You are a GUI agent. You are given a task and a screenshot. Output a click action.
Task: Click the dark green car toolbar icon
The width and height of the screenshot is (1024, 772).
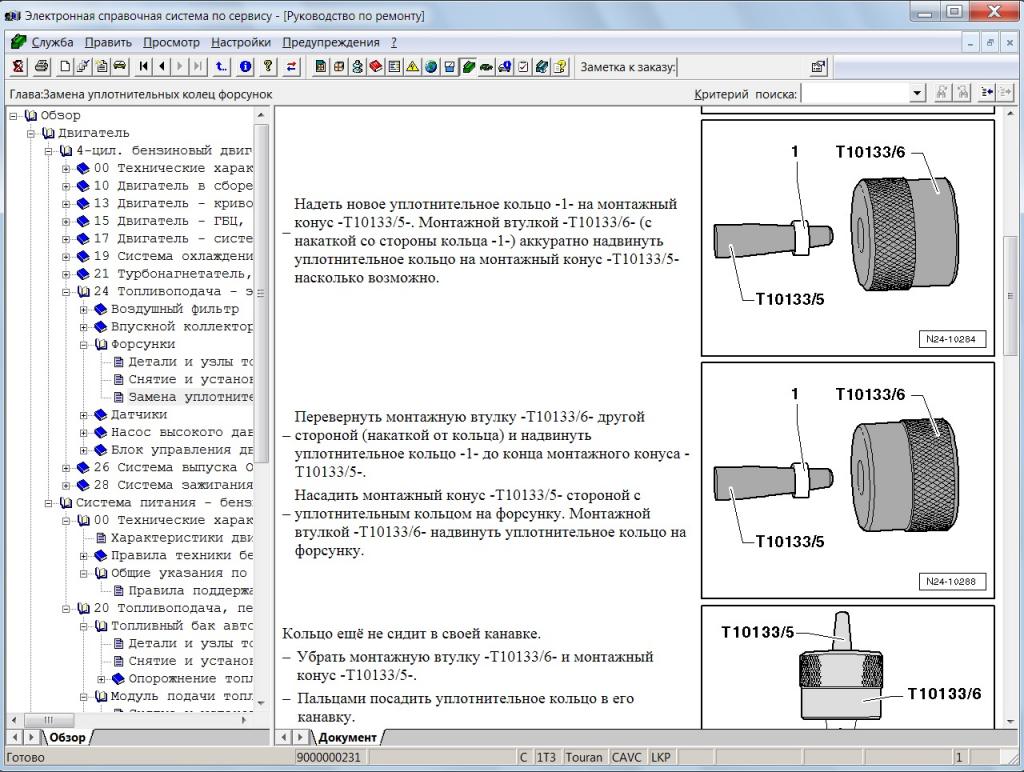(487, 67)
